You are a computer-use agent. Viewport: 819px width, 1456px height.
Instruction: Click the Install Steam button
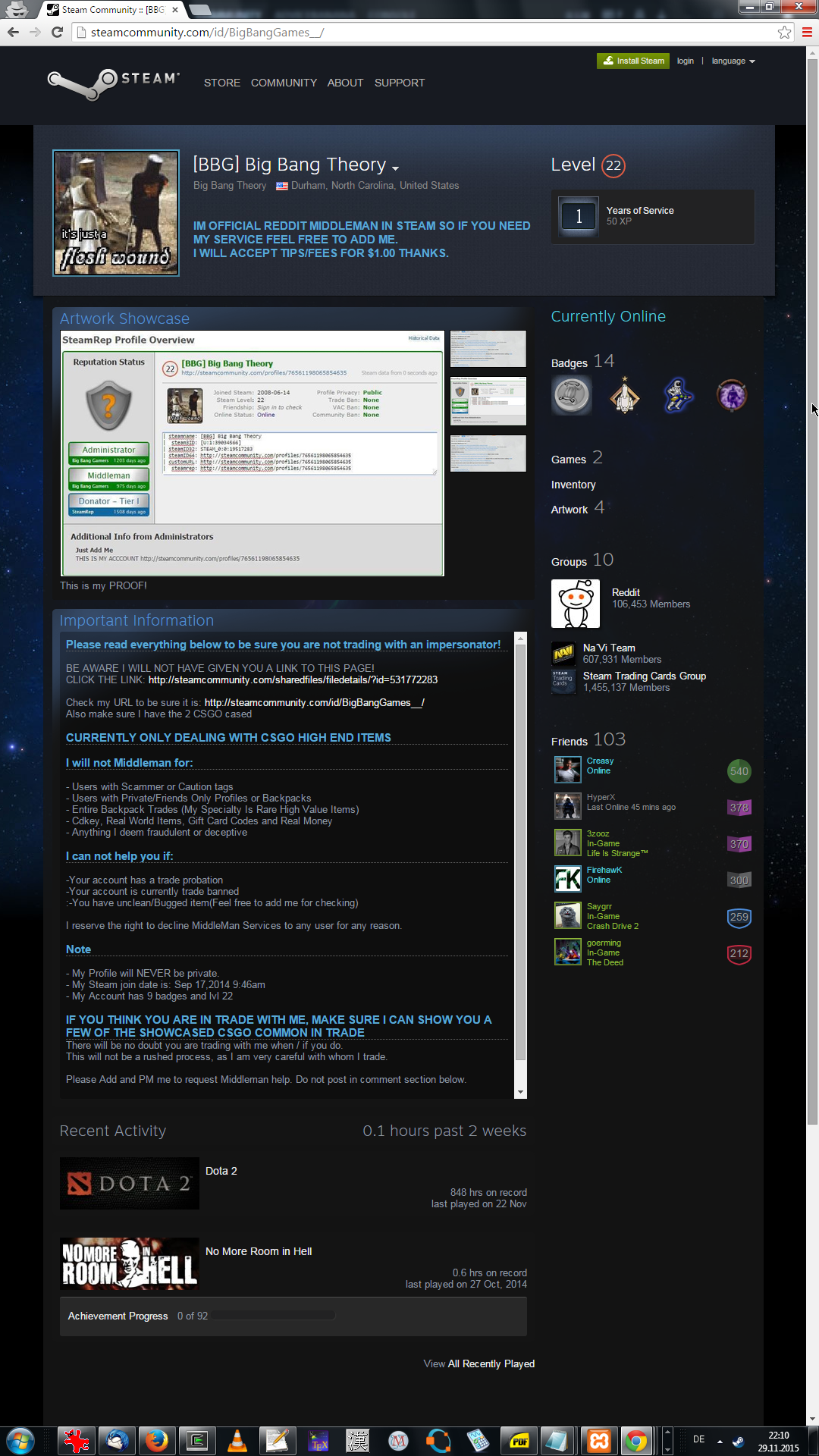pyautogui.click(x=632, y=61)
